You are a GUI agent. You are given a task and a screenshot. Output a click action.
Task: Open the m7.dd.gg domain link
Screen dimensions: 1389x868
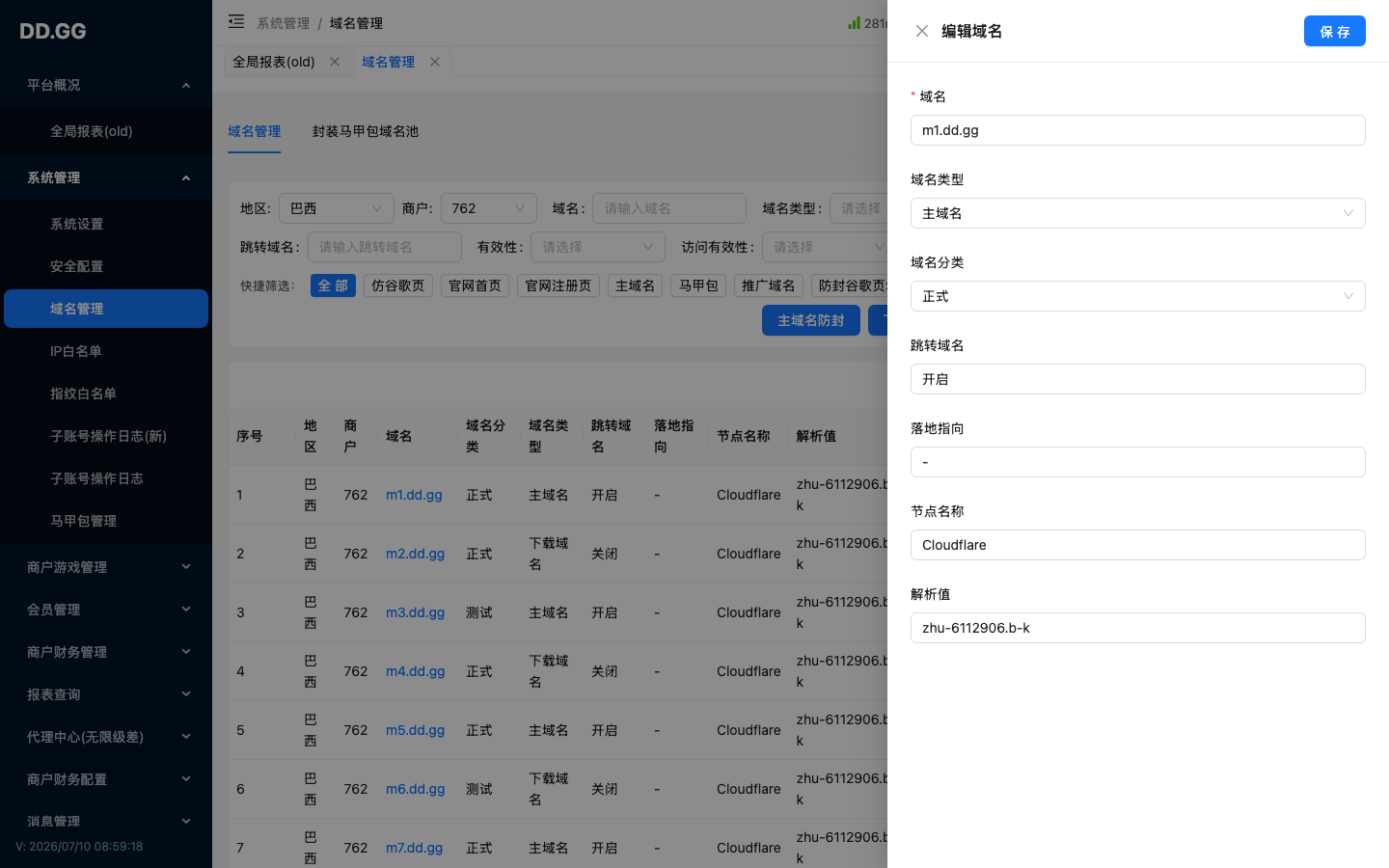click(414, 848)
